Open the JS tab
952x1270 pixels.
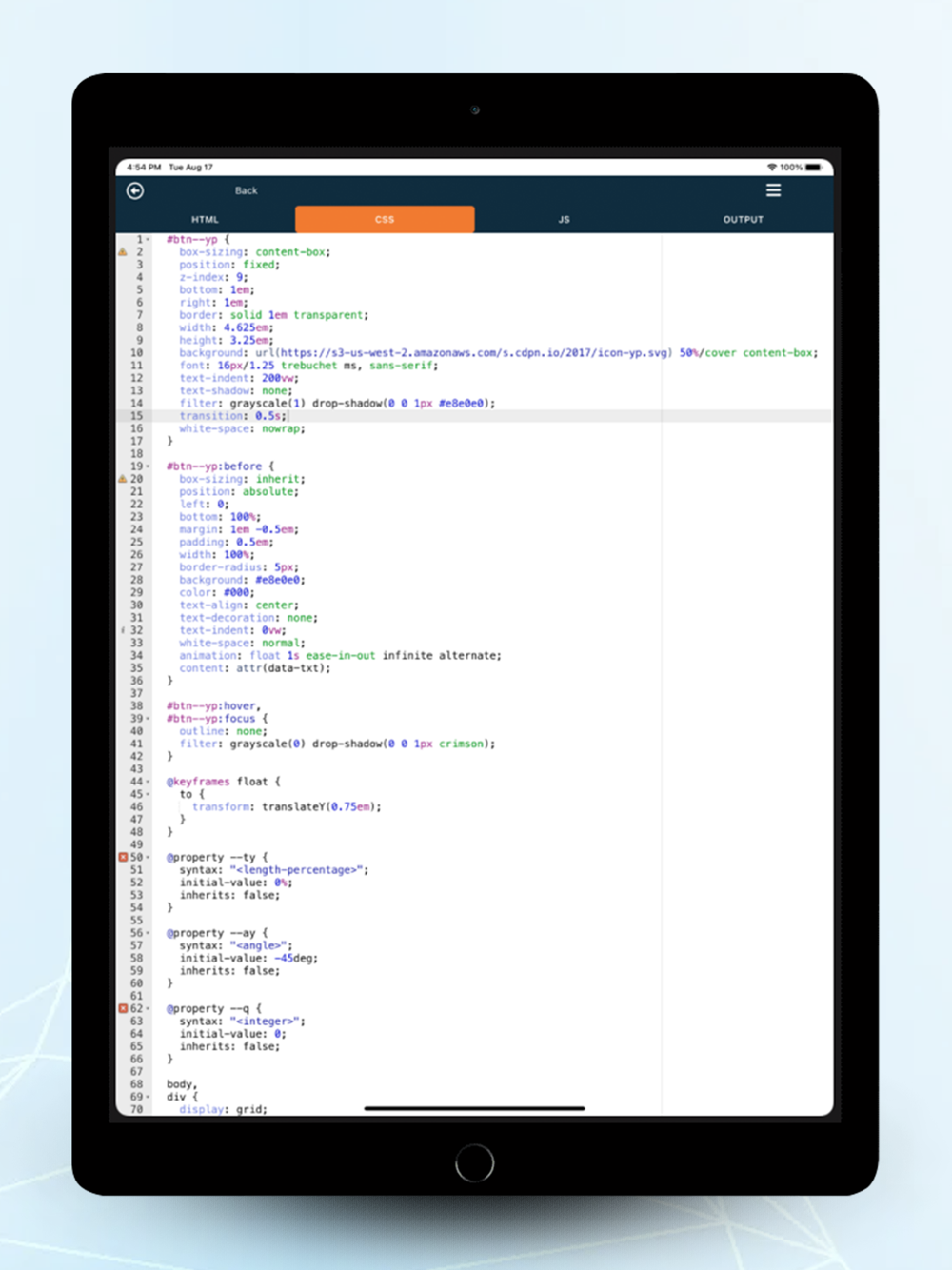tap(565, 219)
